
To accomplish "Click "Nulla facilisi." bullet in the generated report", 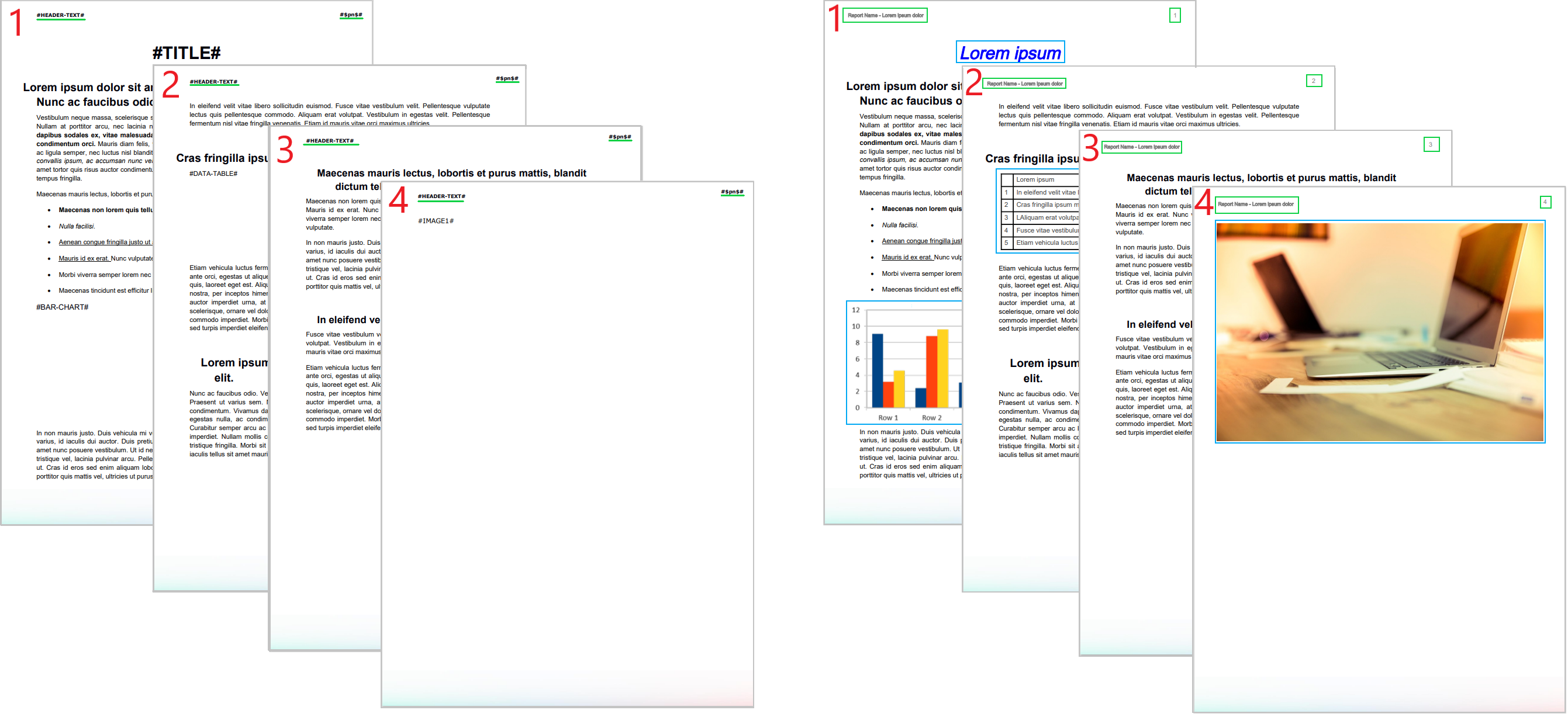I will 900,225.
